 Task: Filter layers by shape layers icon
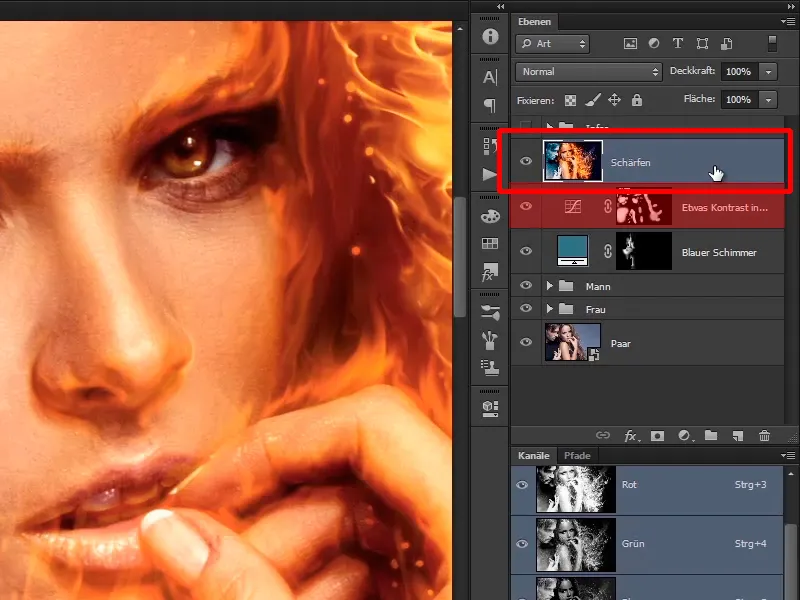[x=702, y=44]
